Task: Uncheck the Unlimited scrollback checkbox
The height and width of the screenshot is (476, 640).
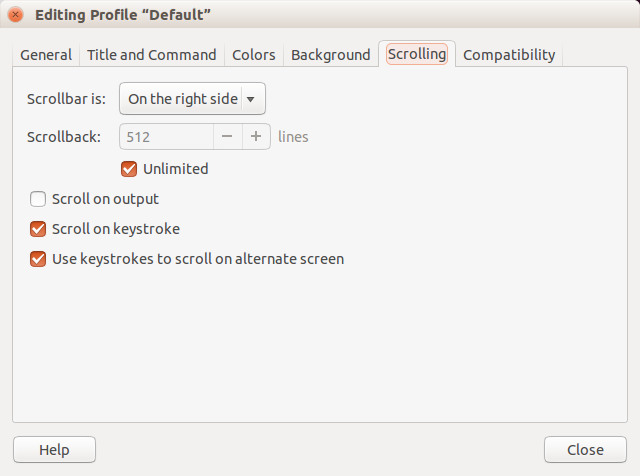Action: tap(128, 169)
